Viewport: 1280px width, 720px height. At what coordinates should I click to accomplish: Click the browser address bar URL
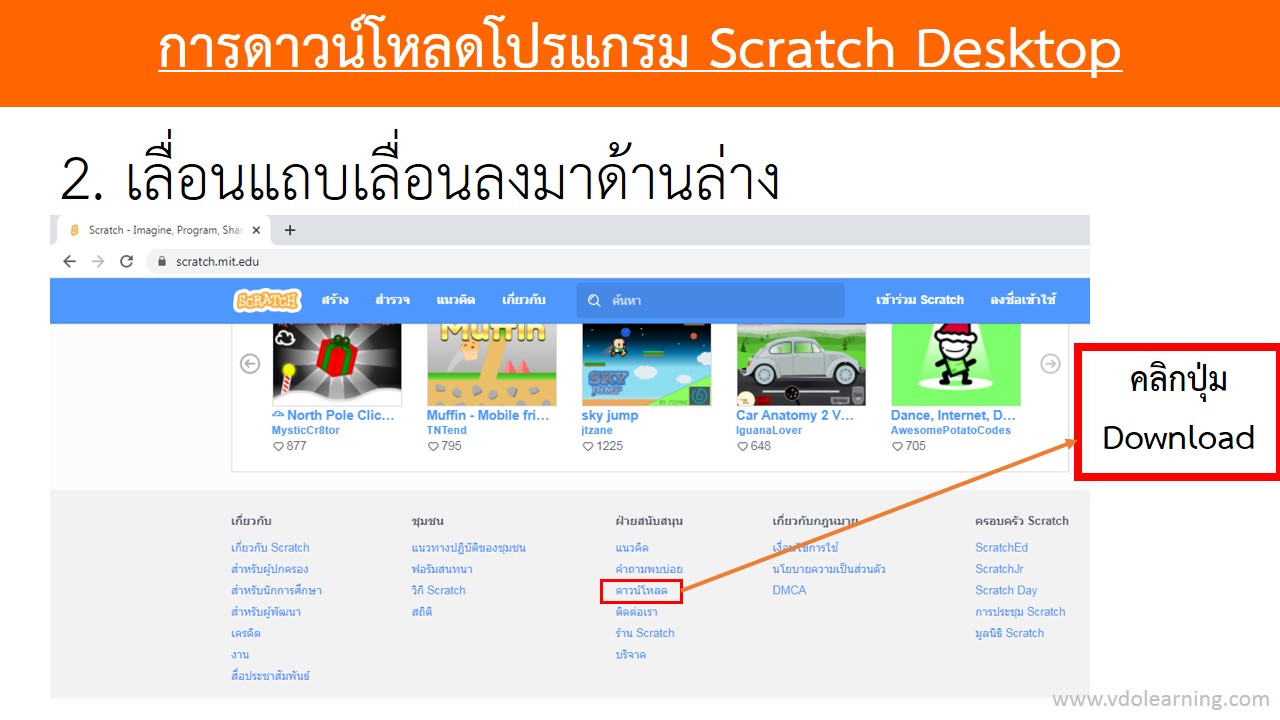point(217,261)
